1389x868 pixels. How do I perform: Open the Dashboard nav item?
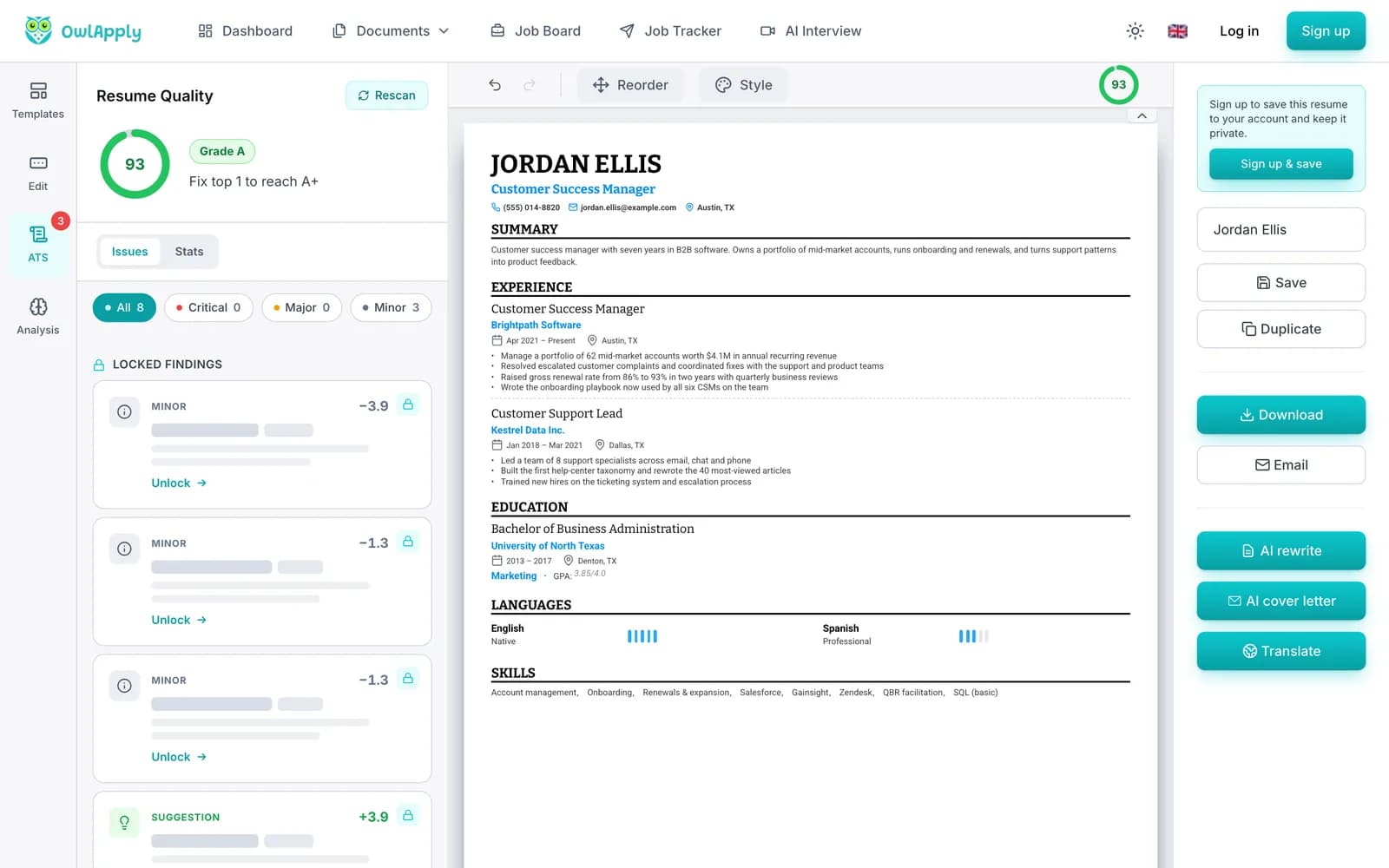[246, 31]
